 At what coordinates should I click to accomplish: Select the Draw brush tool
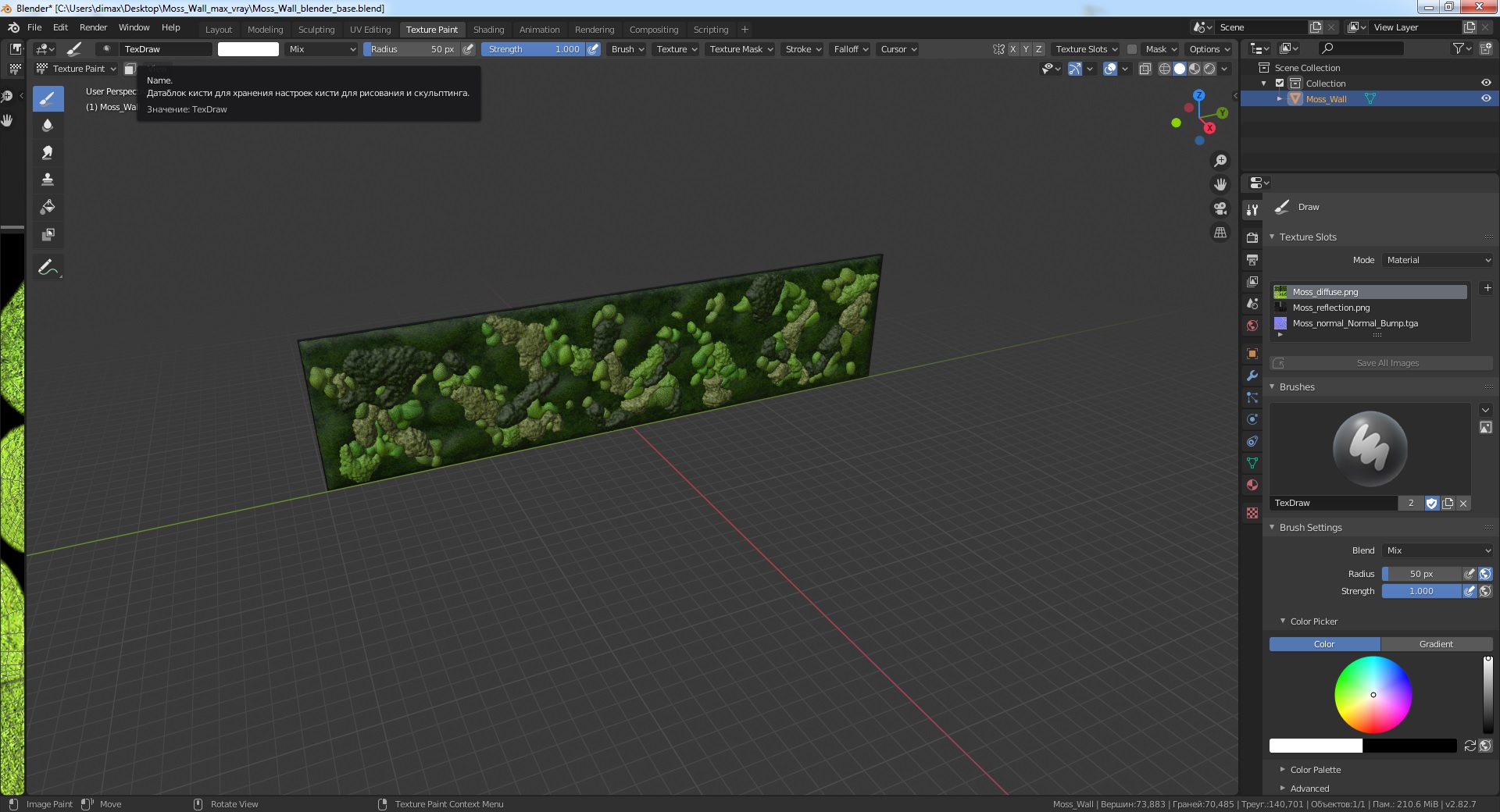click(x=48, y=98)
